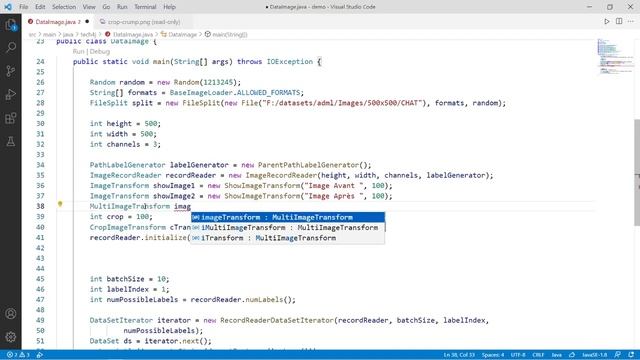Click the Split Editor icon

619,22
